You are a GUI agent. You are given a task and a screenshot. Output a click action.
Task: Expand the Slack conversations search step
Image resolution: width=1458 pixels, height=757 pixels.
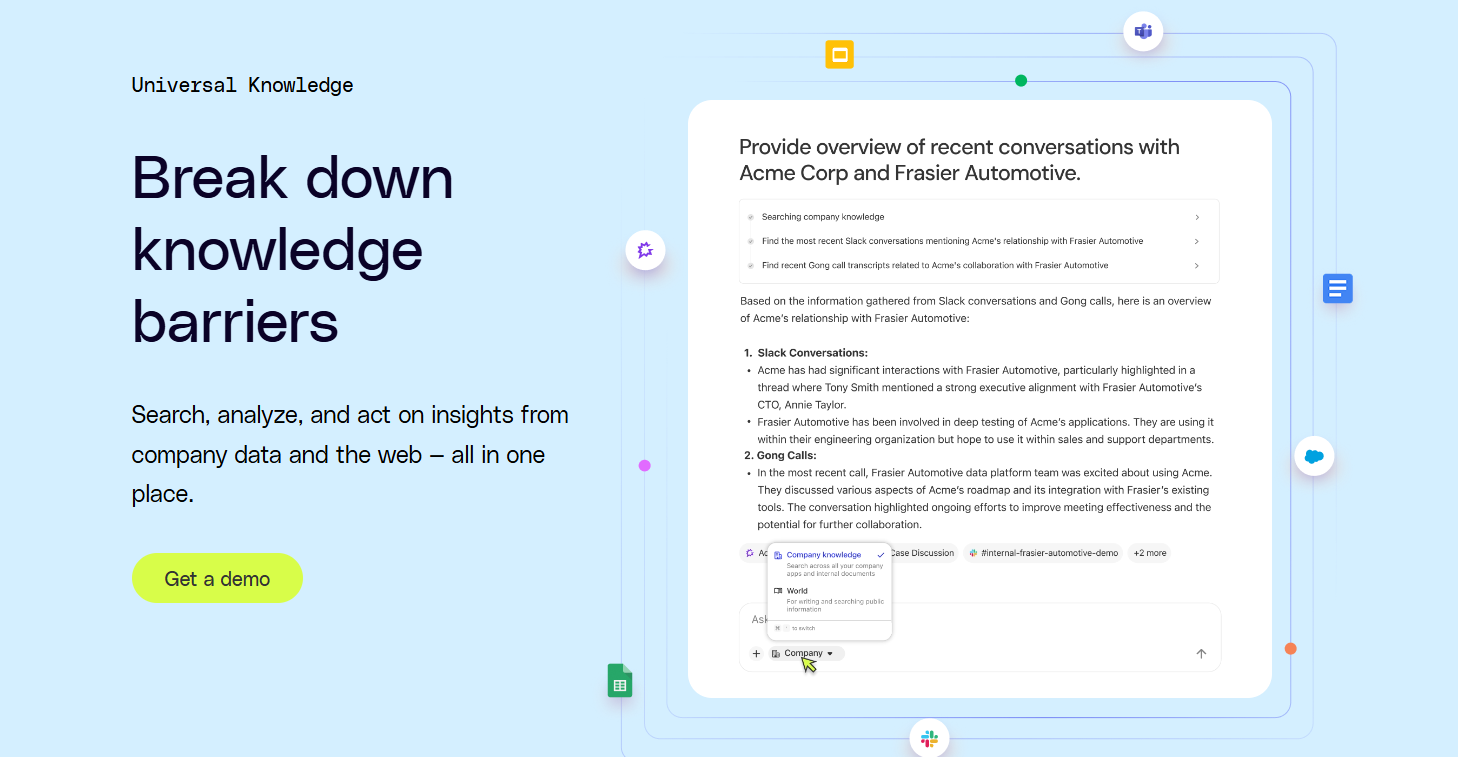coord(979,241)
